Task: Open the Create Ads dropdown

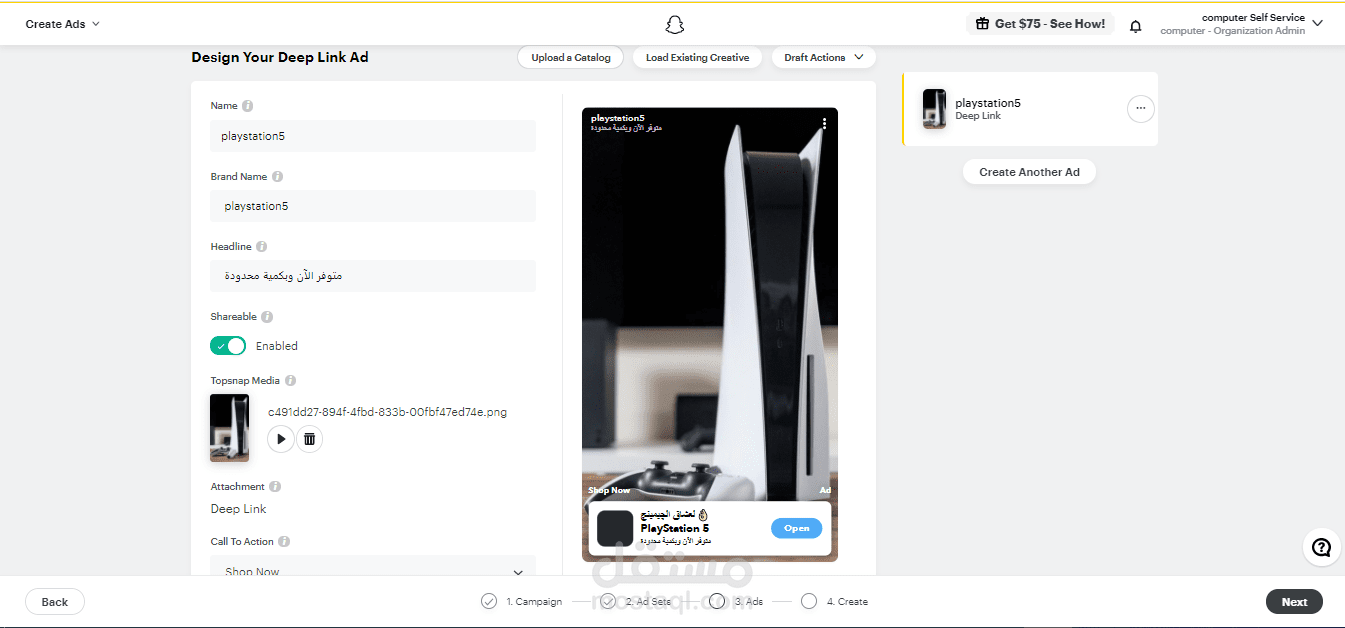Action: (x=62, y=24)
